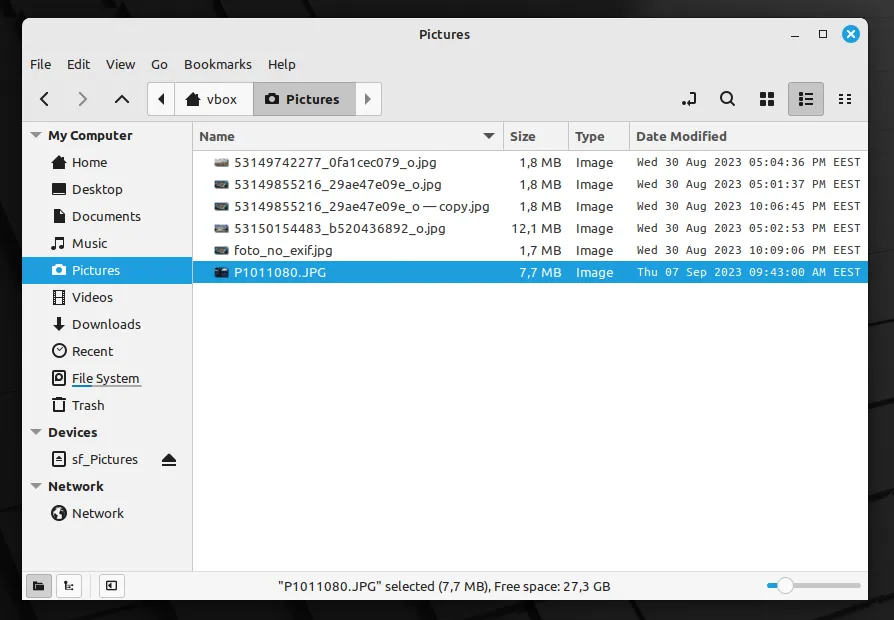Open Music in the sidebar
Screen dimensions: 894x620
(107, 244)
